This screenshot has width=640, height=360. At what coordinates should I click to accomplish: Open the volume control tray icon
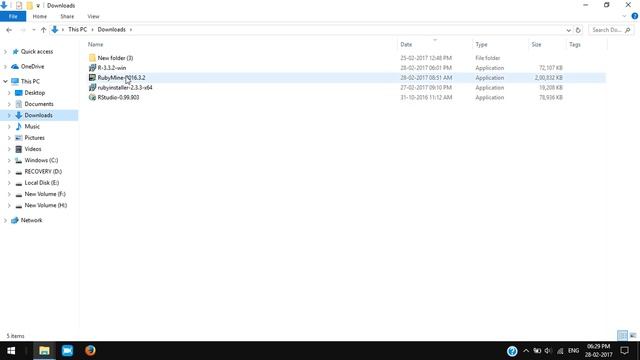pyautogui.click(x=548, y=351)
